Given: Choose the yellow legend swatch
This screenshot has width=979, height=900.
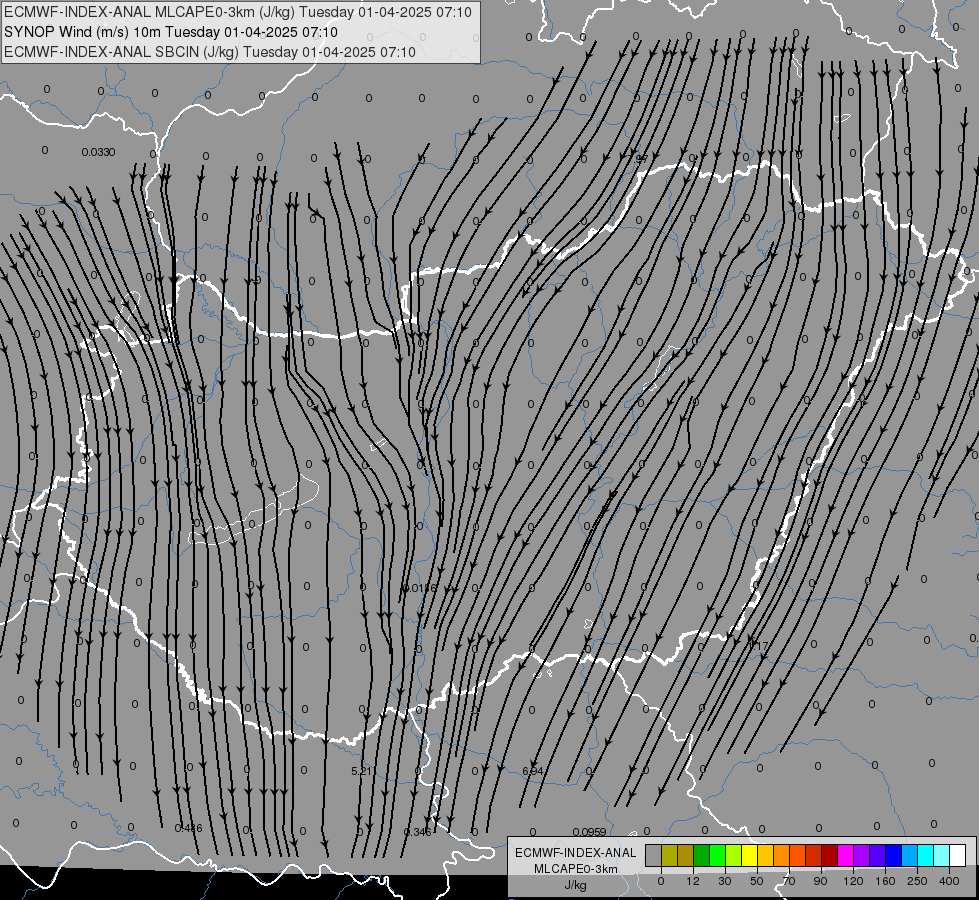Looking at the screenshot, I should click(749, 855).
